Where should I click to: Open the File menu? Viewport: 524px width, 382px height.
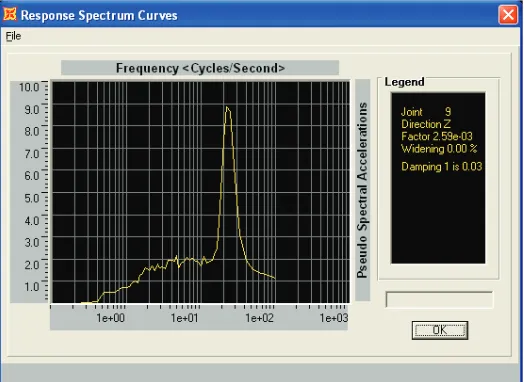tap(13, 36)
